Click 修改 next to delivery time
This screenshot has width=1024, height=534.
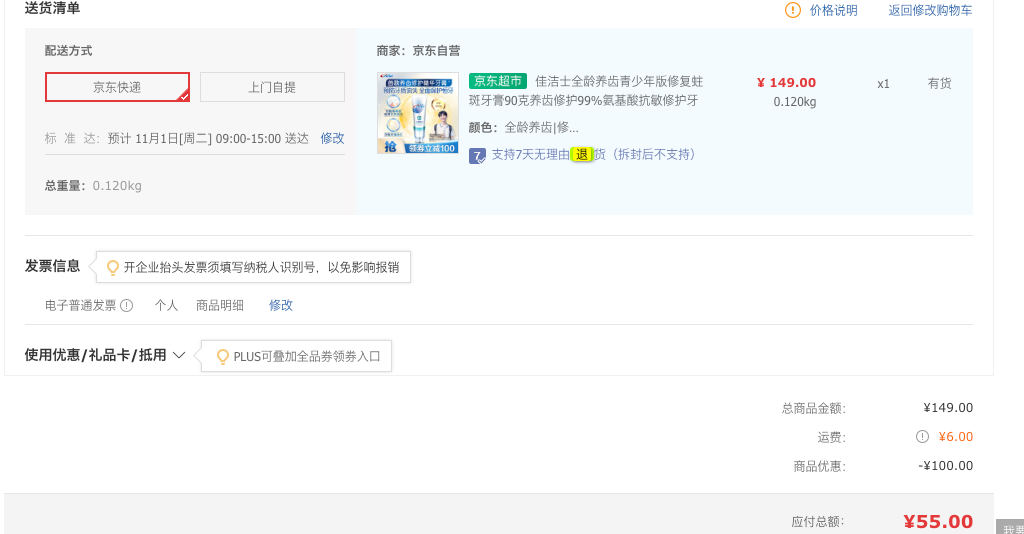coord(332,138)
